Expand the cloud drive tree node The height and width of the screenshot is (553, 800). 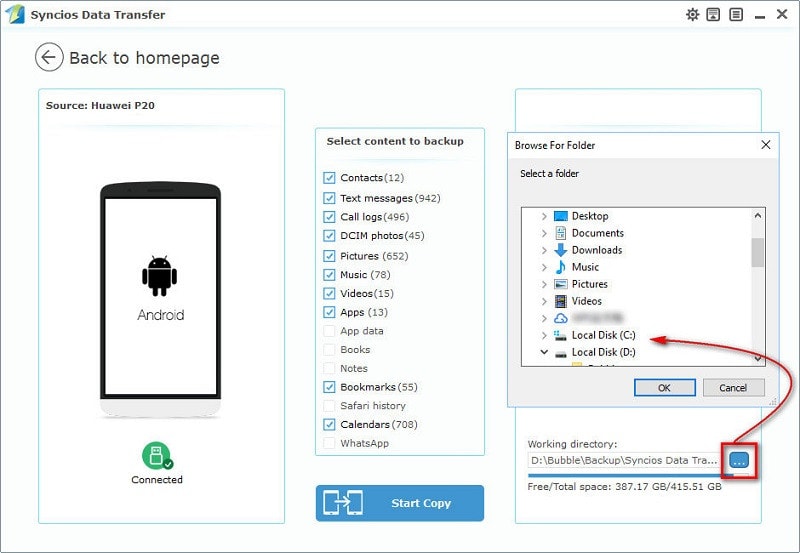click(x=544, y=318)
